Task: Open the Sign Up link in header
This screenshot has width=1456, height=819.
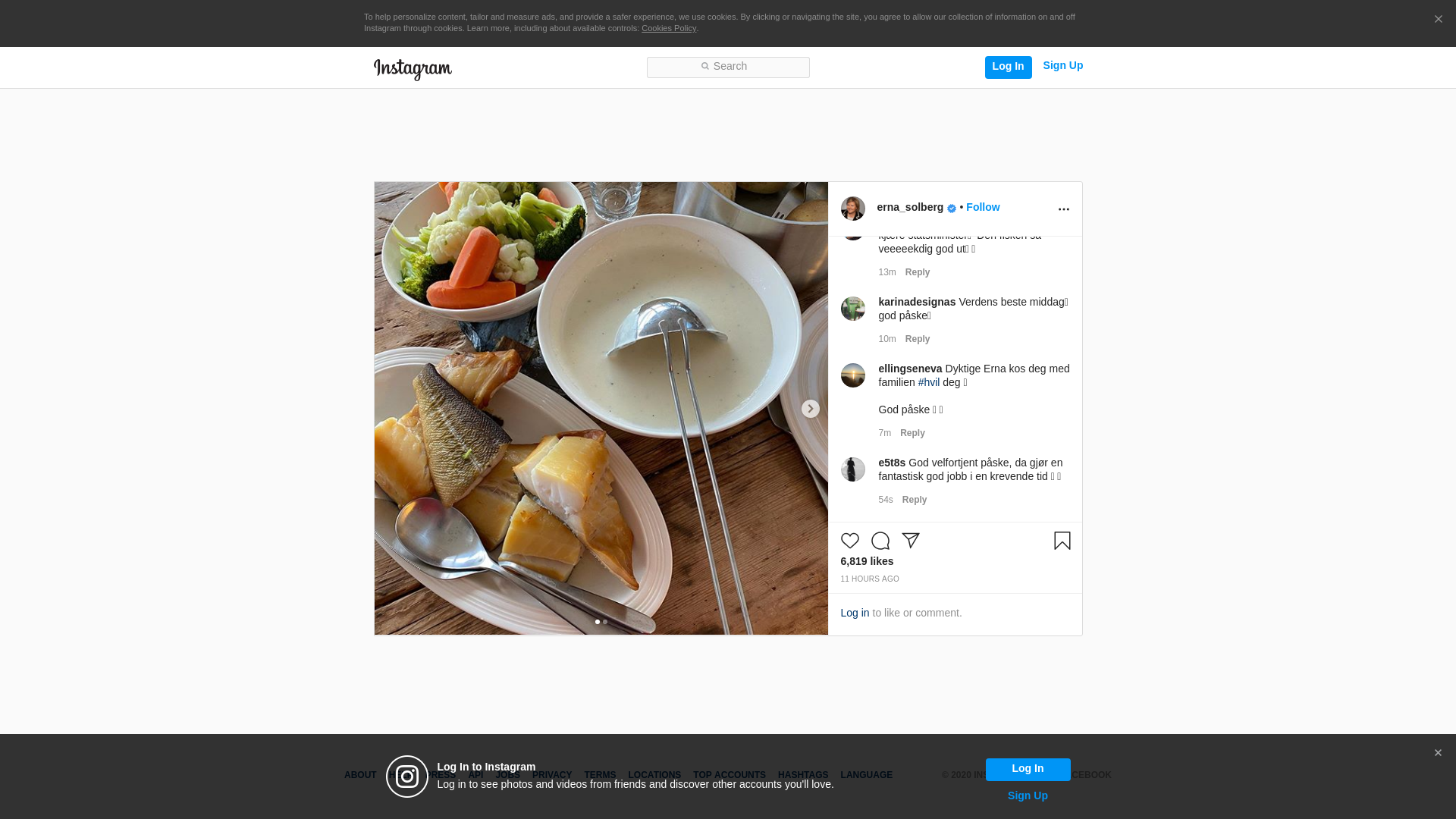Action: [x=1062, y=66]
